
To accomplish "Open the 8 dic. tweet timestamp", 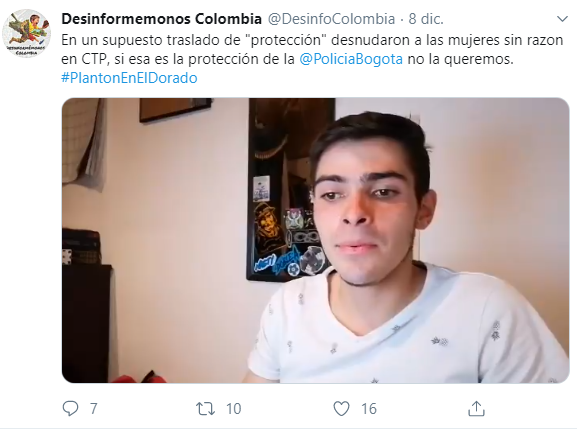I will [x=426, y=19].
